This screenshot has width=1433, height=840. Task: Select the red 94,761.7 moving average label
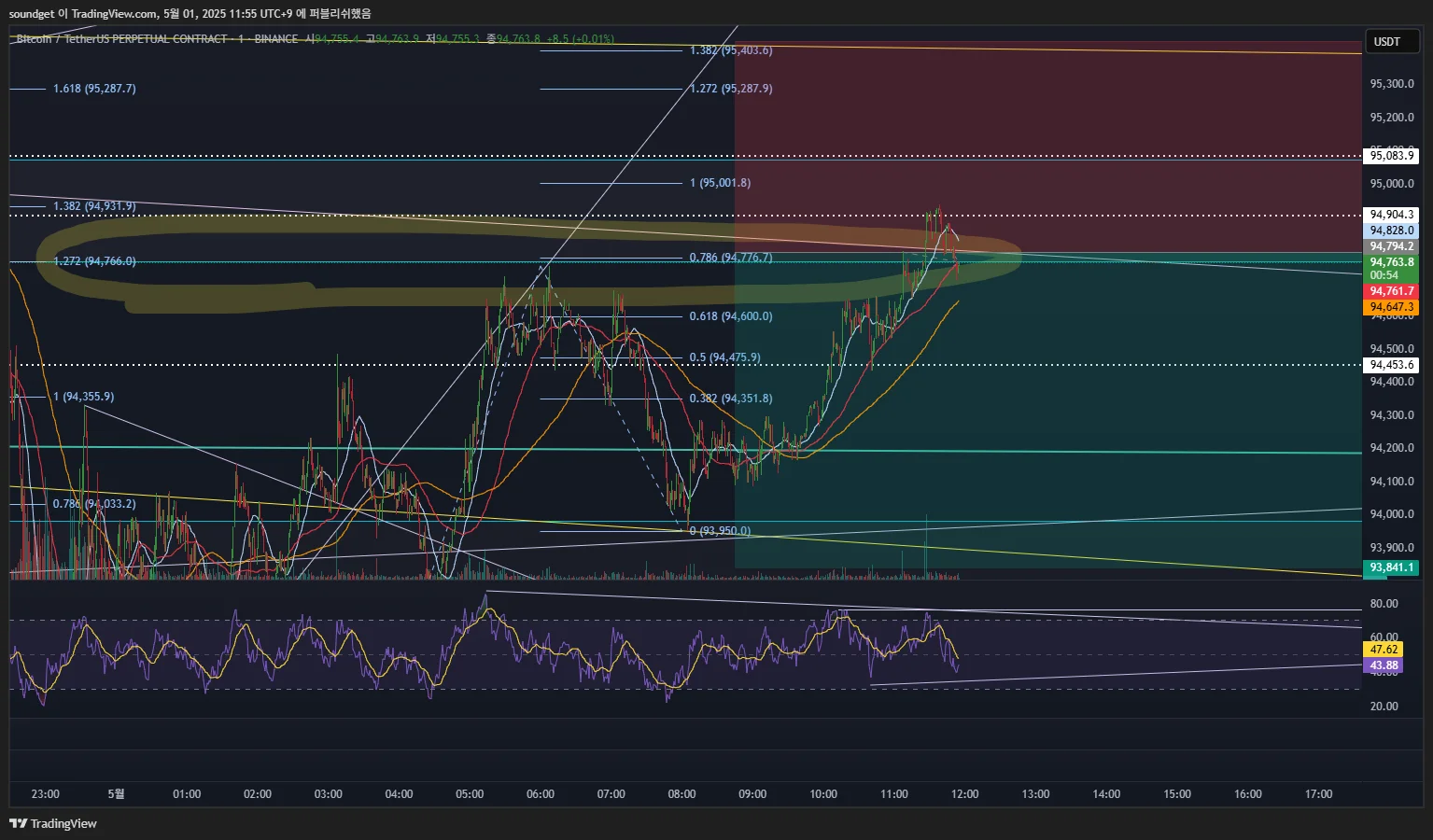1391,292
